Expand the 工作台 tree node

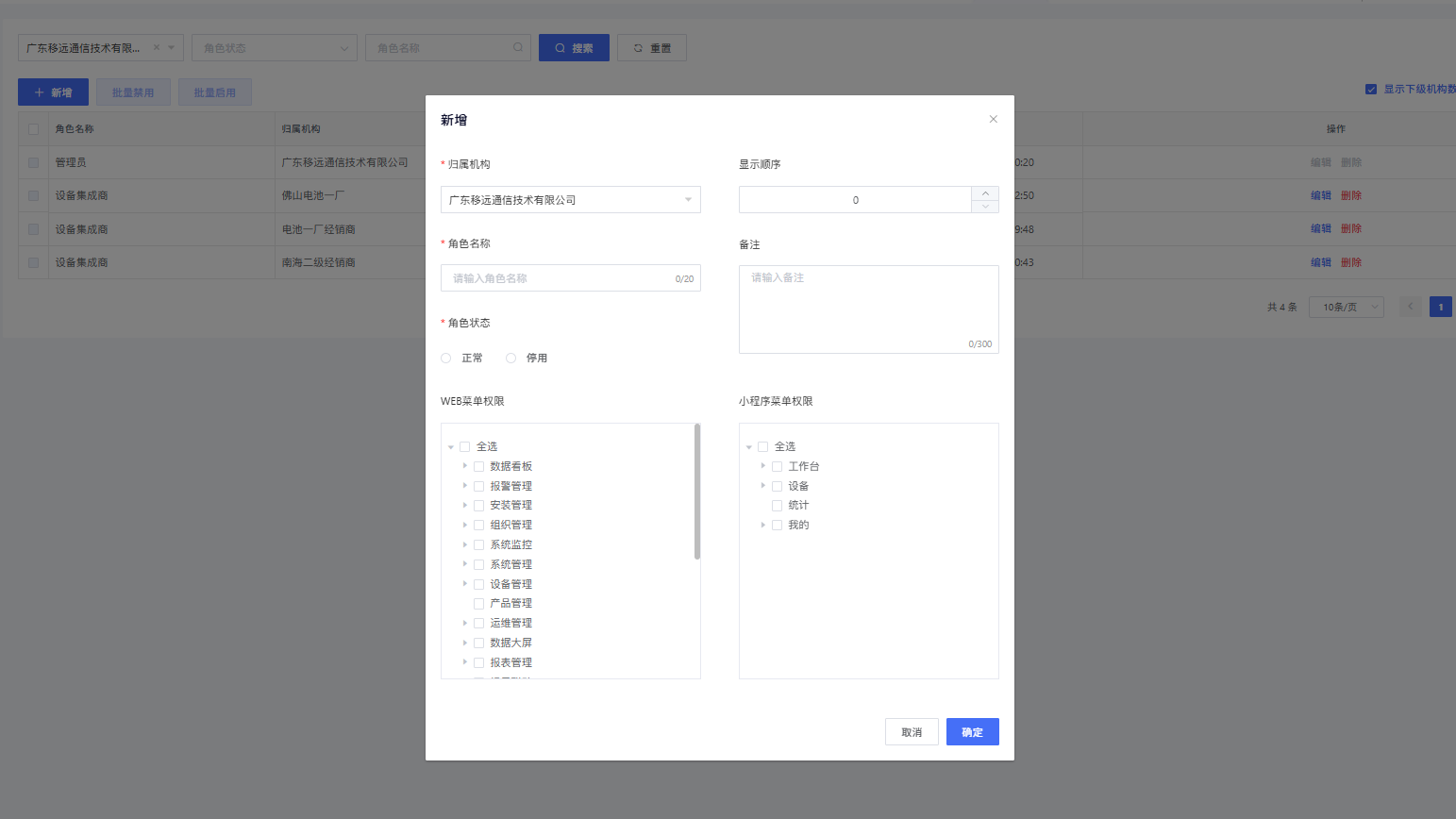[x=763, y=466]
